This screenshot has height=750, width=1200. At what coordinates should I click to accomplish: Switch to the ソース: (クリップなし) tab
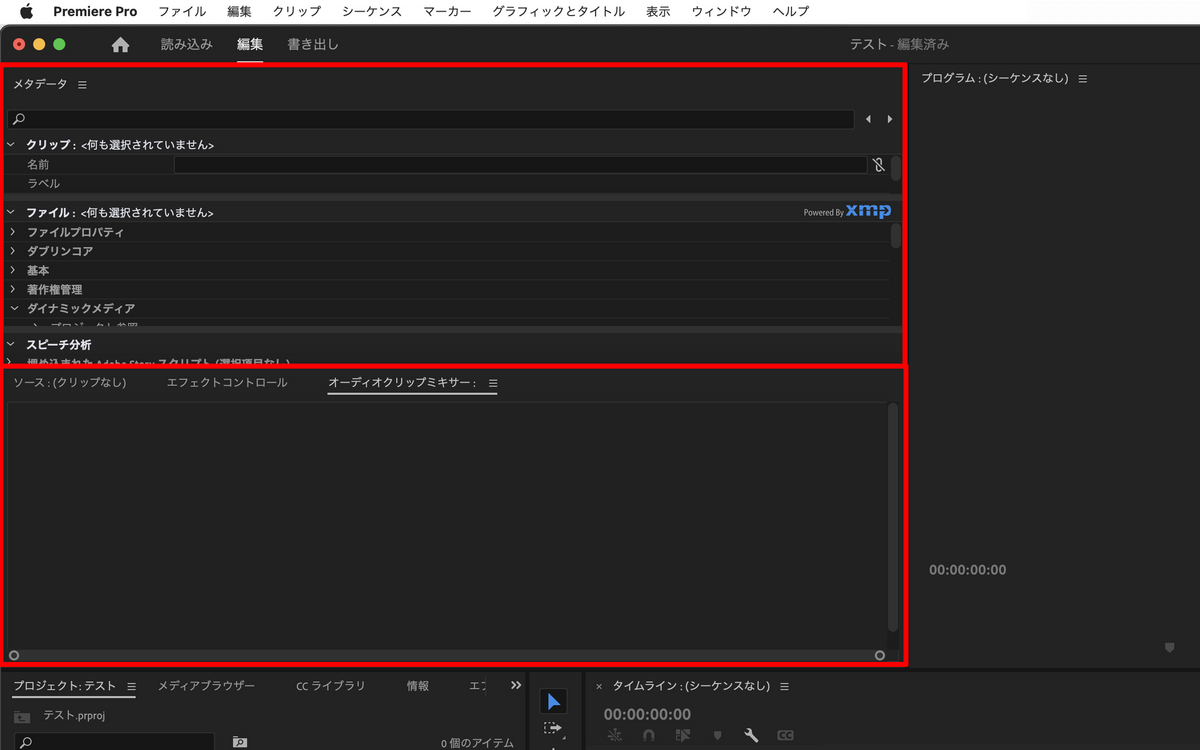click(x=70, y=383)
